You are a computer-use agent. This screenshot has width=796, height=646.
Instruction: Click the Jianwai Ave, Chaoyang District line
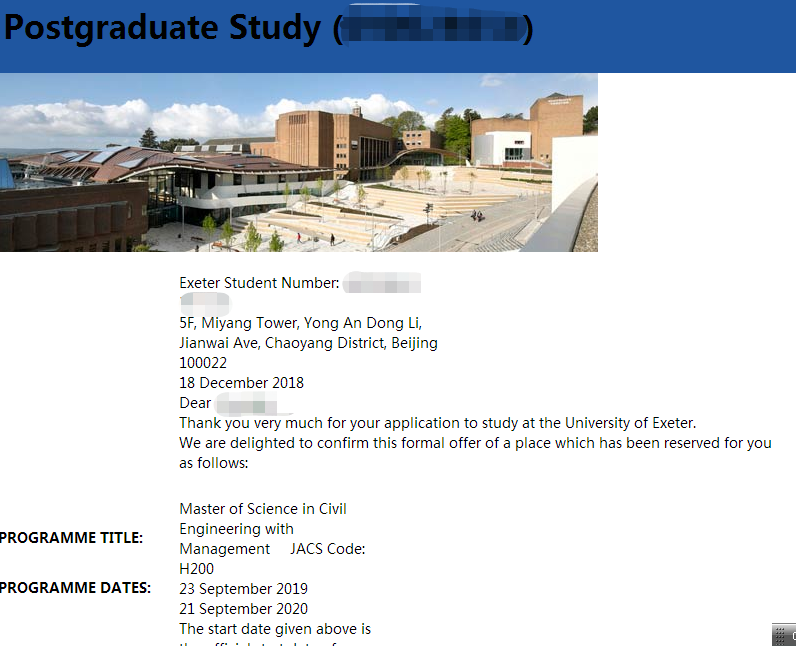[308, 343]
